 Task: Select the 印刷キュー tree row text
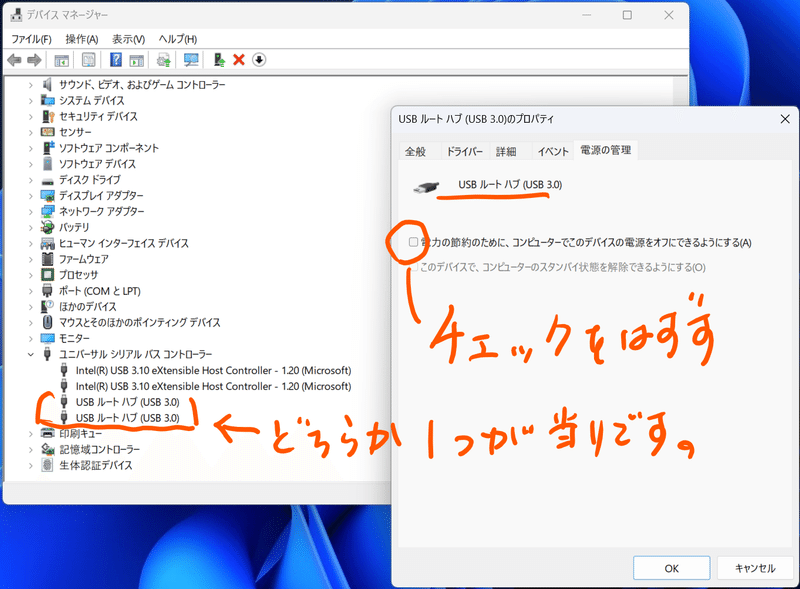click(81, 434)
